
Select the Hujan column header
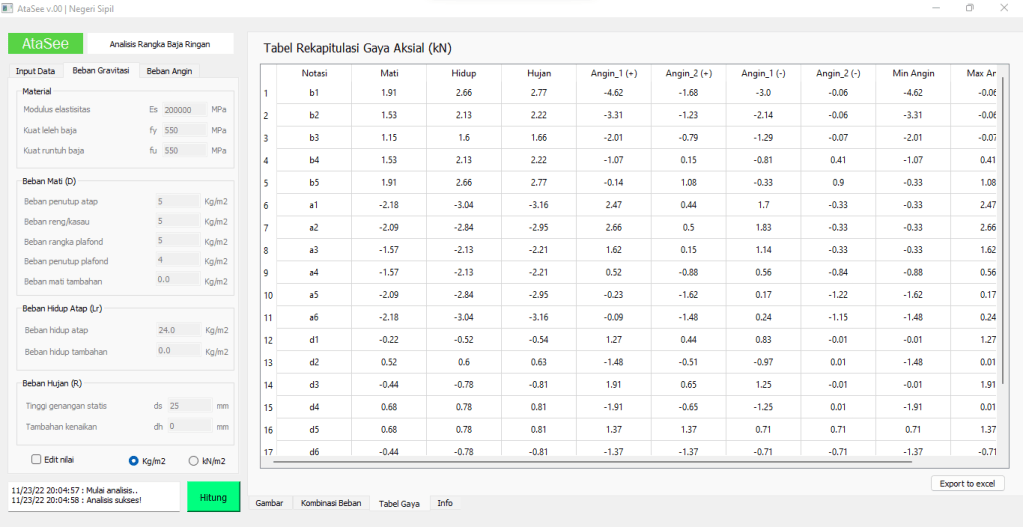(538, 73)
